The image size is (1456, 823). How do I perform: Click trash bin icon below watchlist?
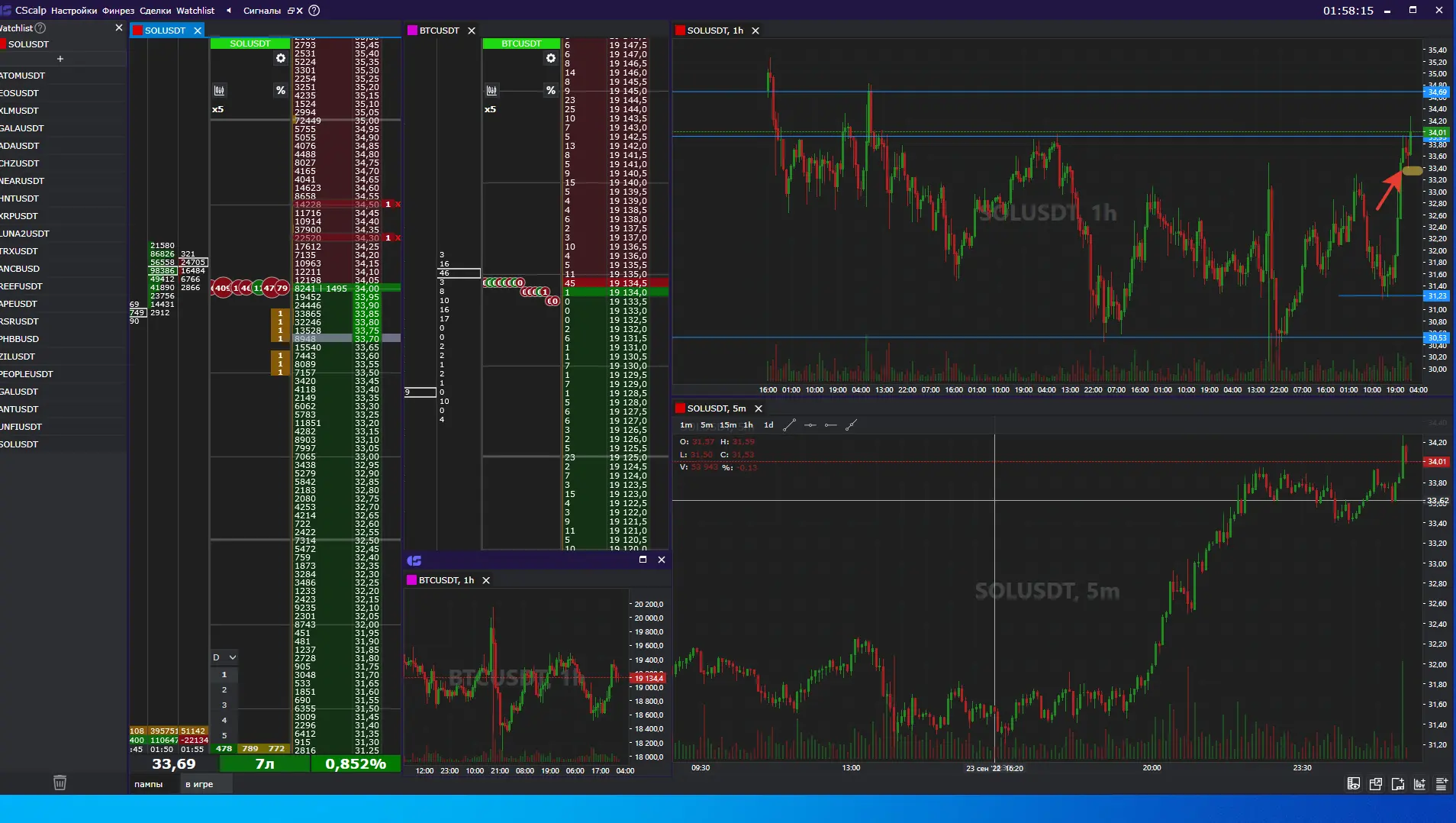[x=60, y=783]
